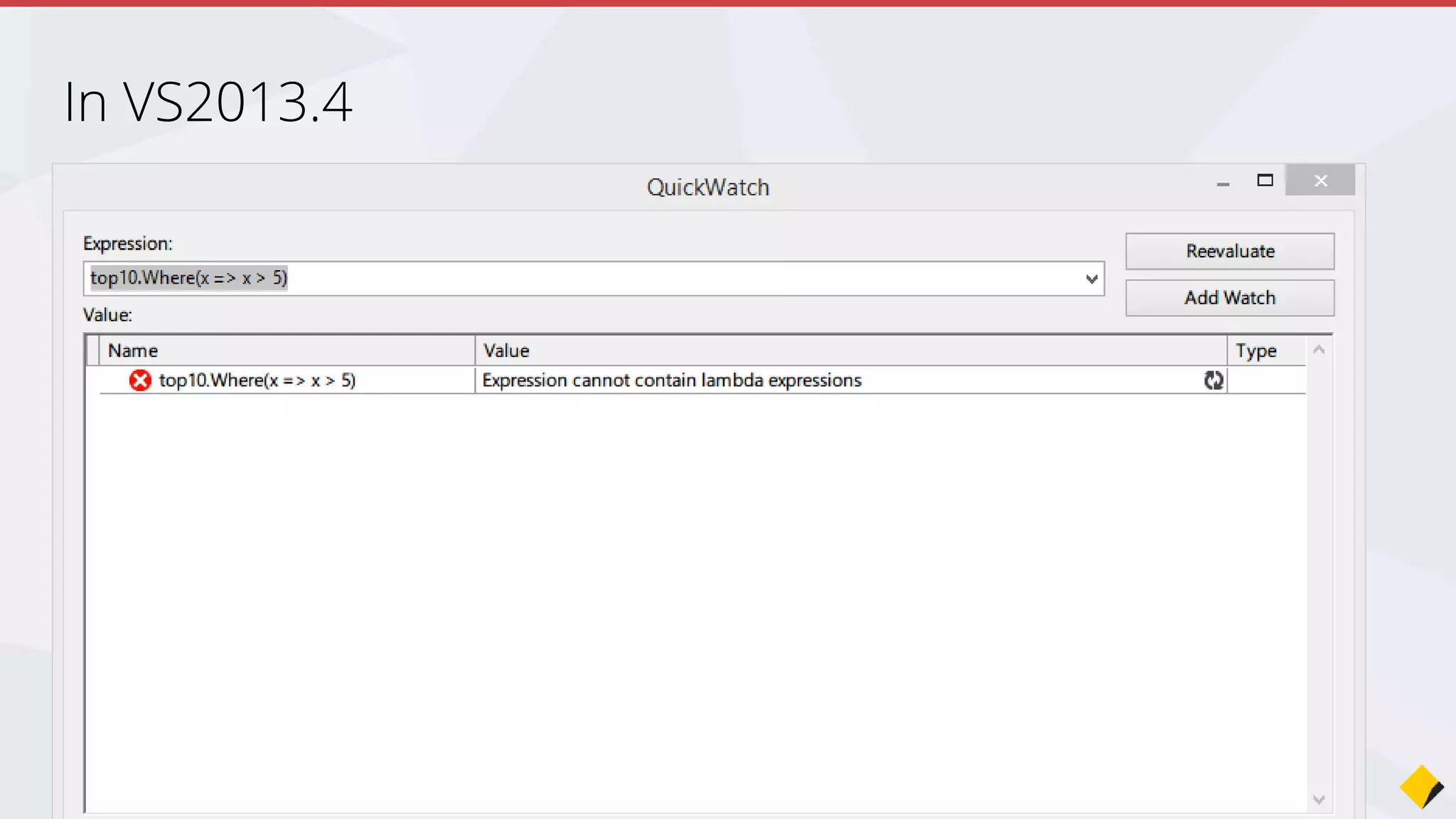Click the Type column header
The width and height of the screenshot is (1456, 819).
(x=1267, y=350)
